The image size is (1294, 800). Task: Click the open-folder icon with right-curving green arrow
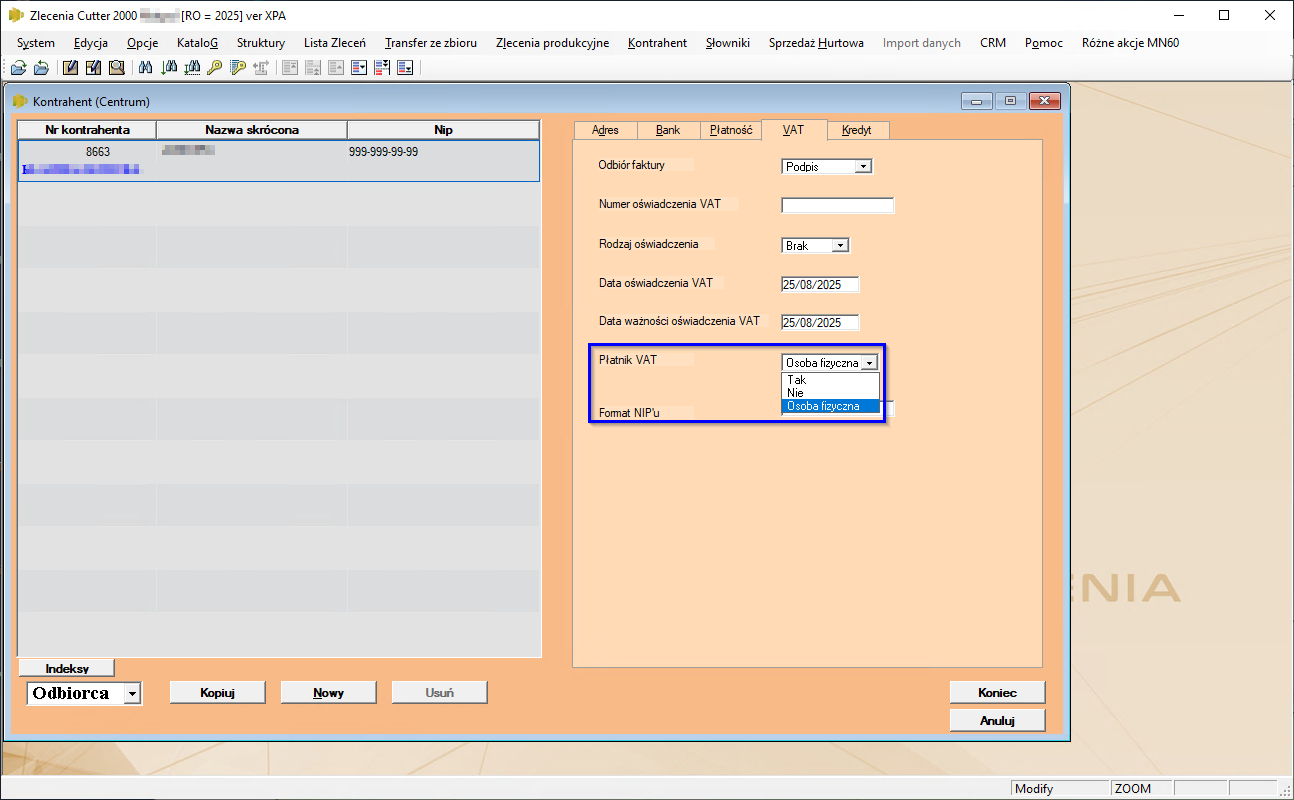coord(18,68)
